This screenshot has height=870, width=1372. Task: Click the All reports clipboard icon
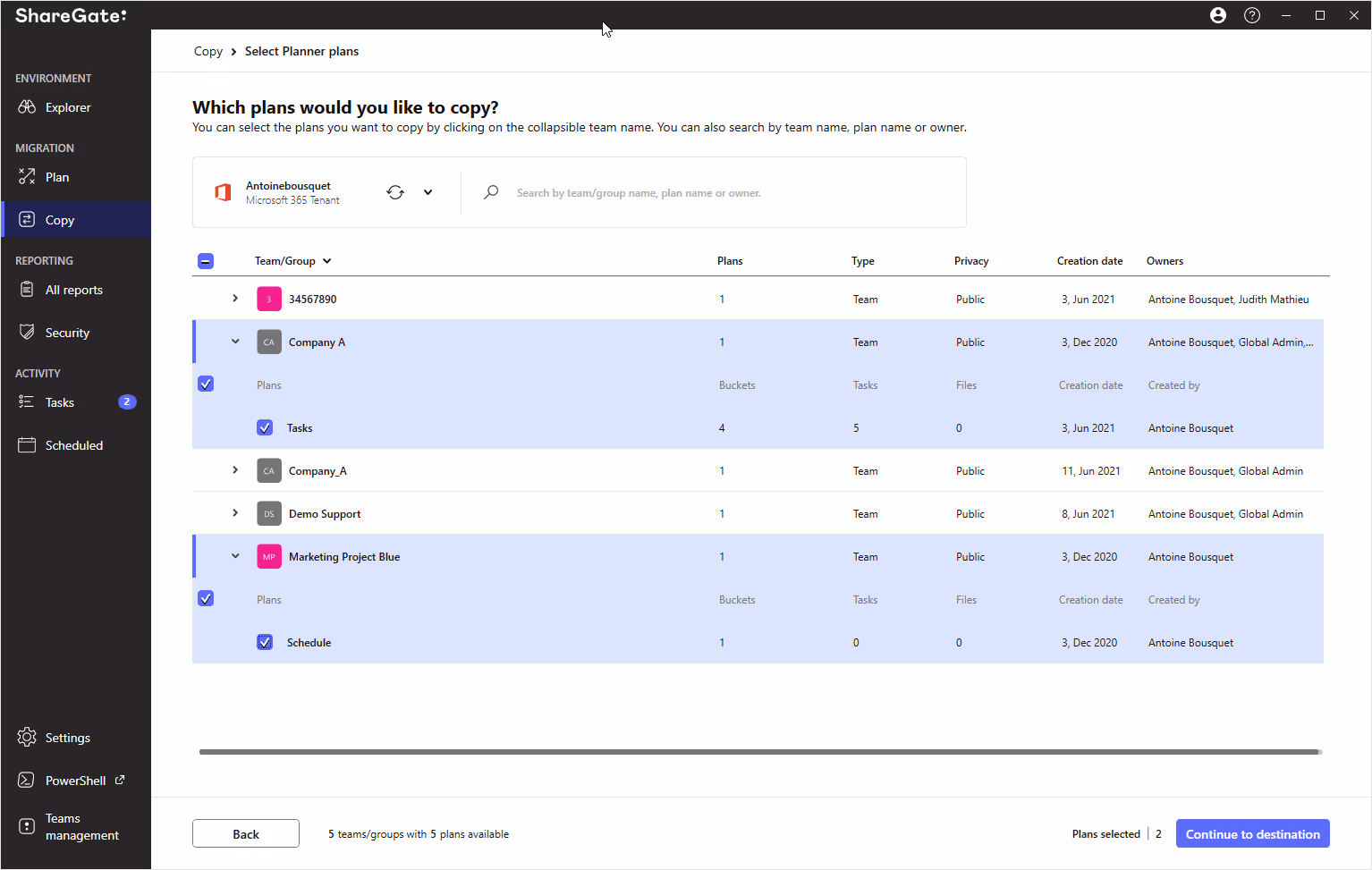coord(27,289)
